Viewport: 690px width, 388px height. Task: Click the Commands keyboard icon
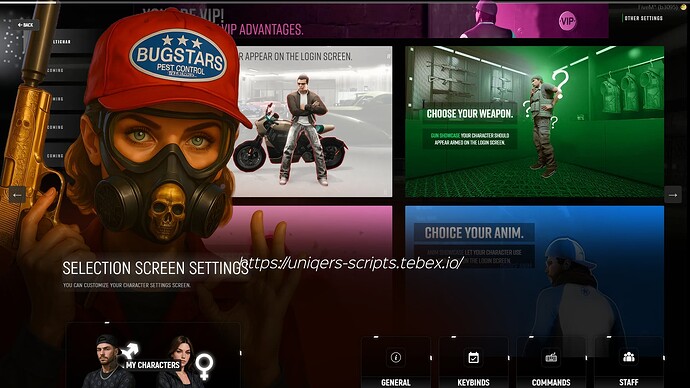pos(551,357)
